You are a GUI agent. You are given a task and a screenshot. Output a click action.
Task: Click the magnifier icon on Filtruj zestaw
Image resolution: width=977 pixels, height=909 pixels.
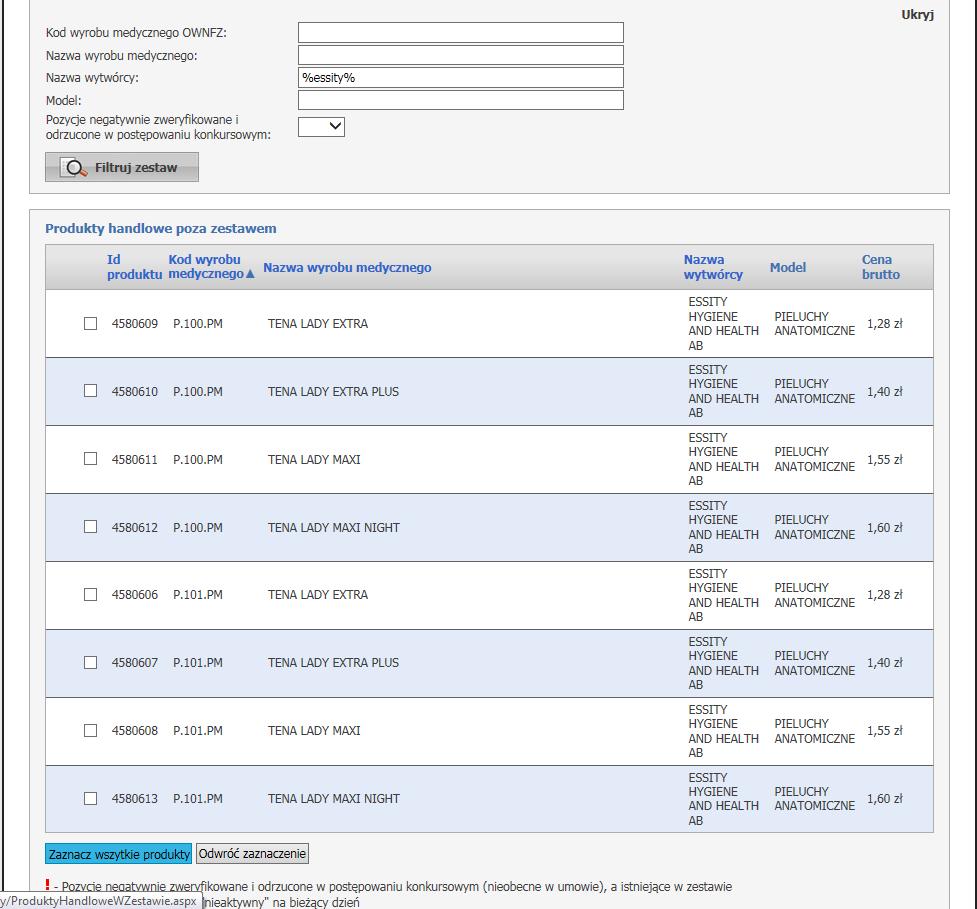[75, 168]
